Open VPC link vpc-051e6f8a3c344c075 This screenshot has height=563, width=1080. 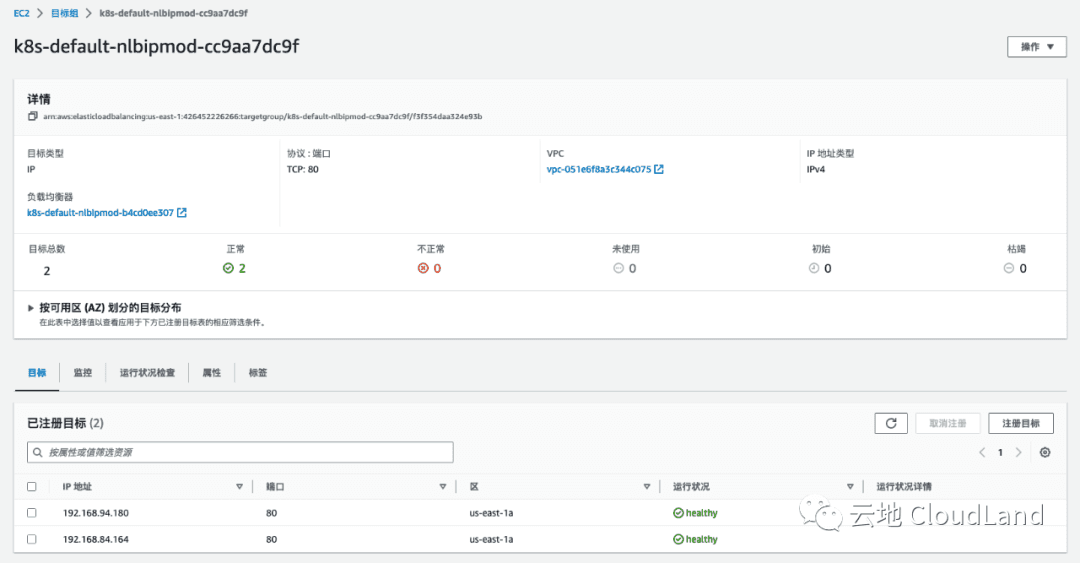pyautogui.click(x=599, y=170)
